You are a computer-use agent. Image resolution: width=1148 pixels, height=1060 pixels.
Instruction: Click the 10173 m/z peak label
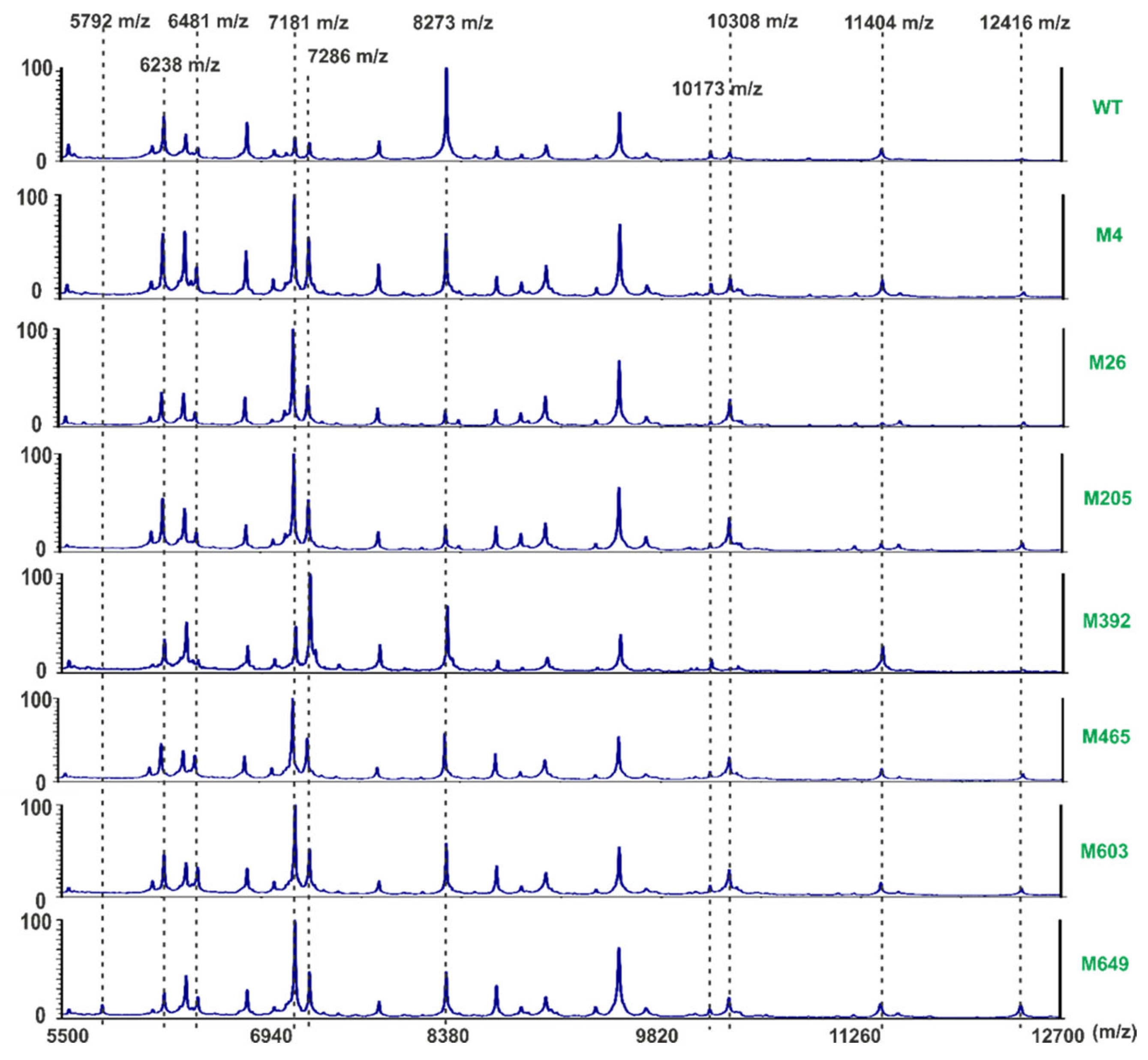717,89
